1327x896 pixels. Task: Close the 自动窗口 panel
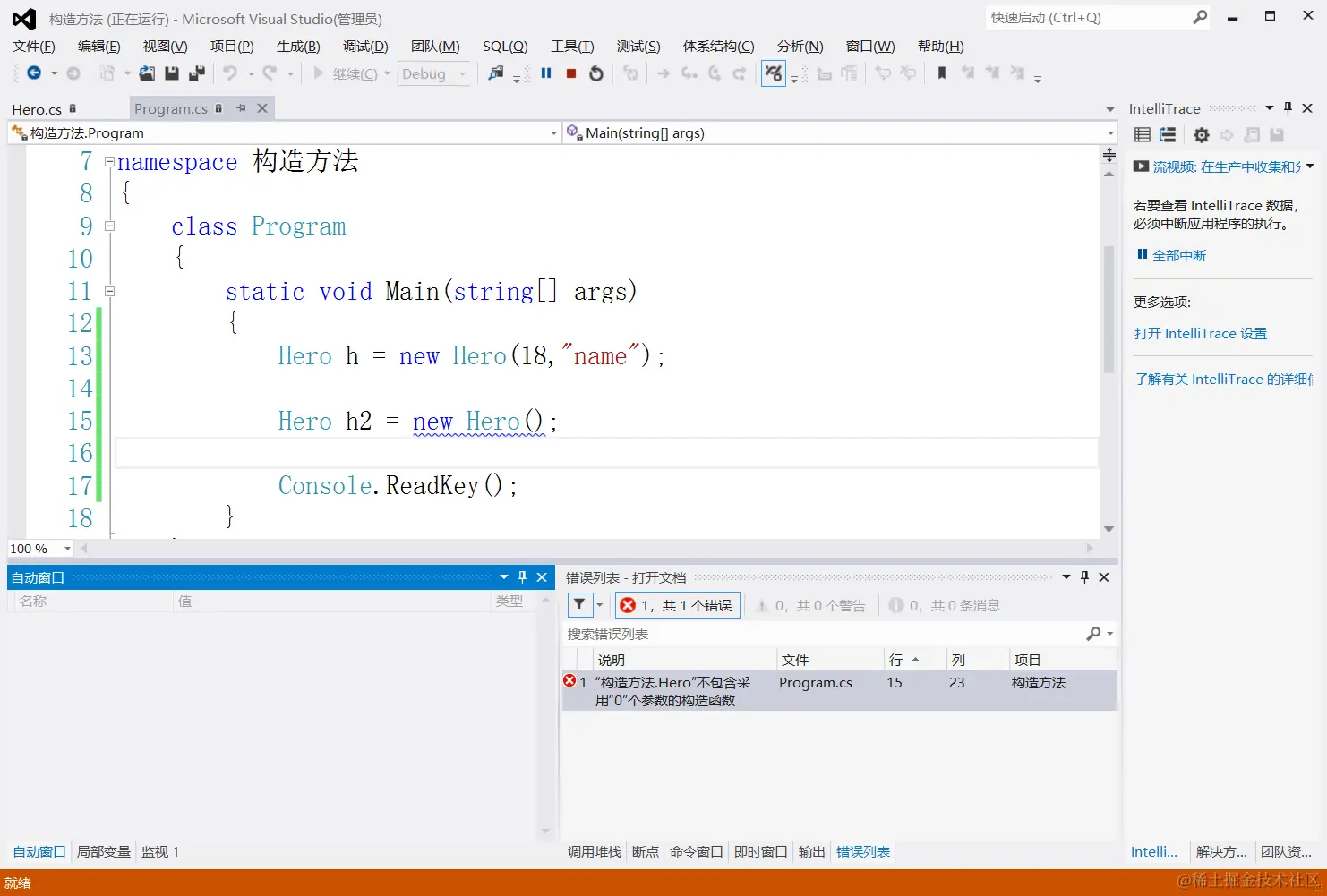point(542,577)
